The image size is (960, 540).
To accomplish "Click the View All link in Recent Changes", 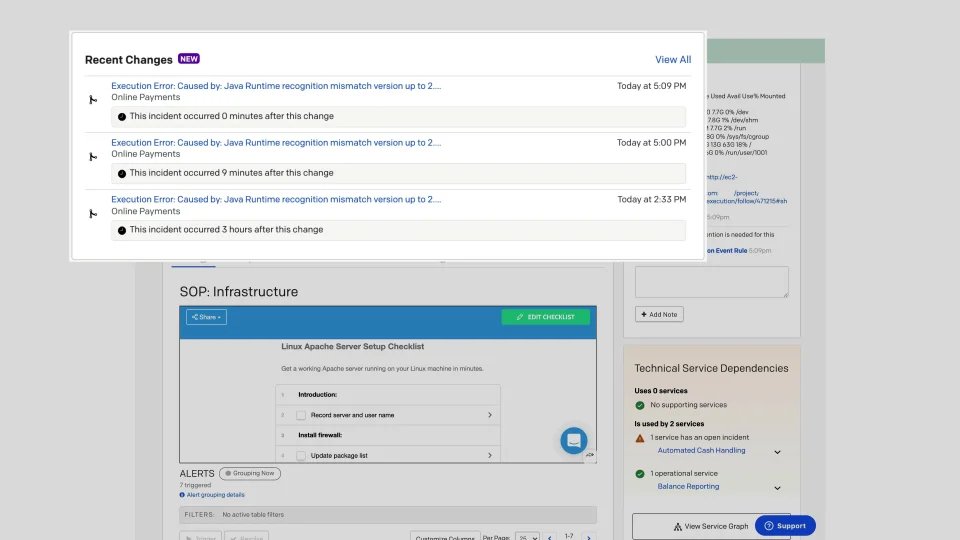I will 672,60.
